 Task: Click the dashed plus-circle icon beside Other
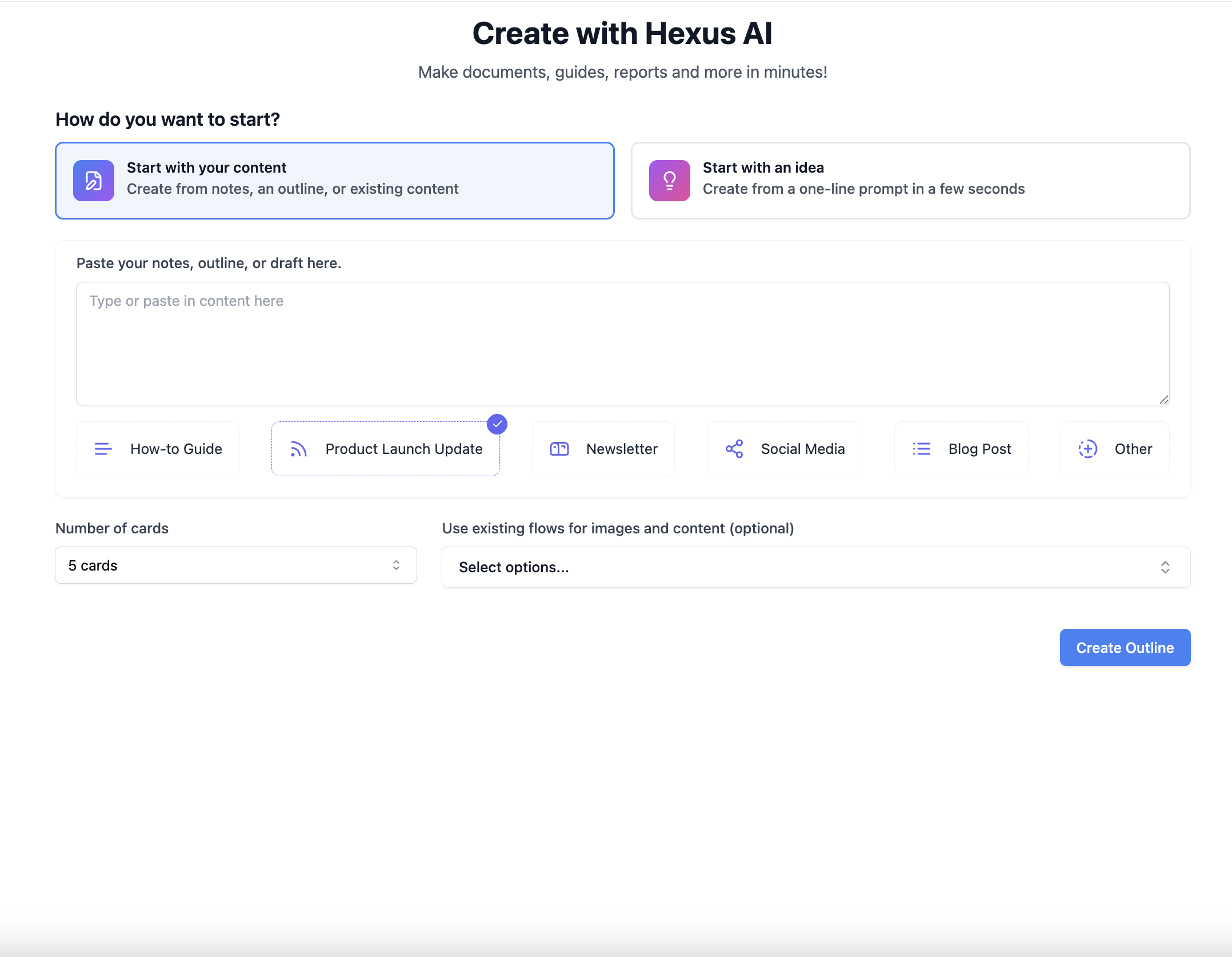coord(1088,449)
